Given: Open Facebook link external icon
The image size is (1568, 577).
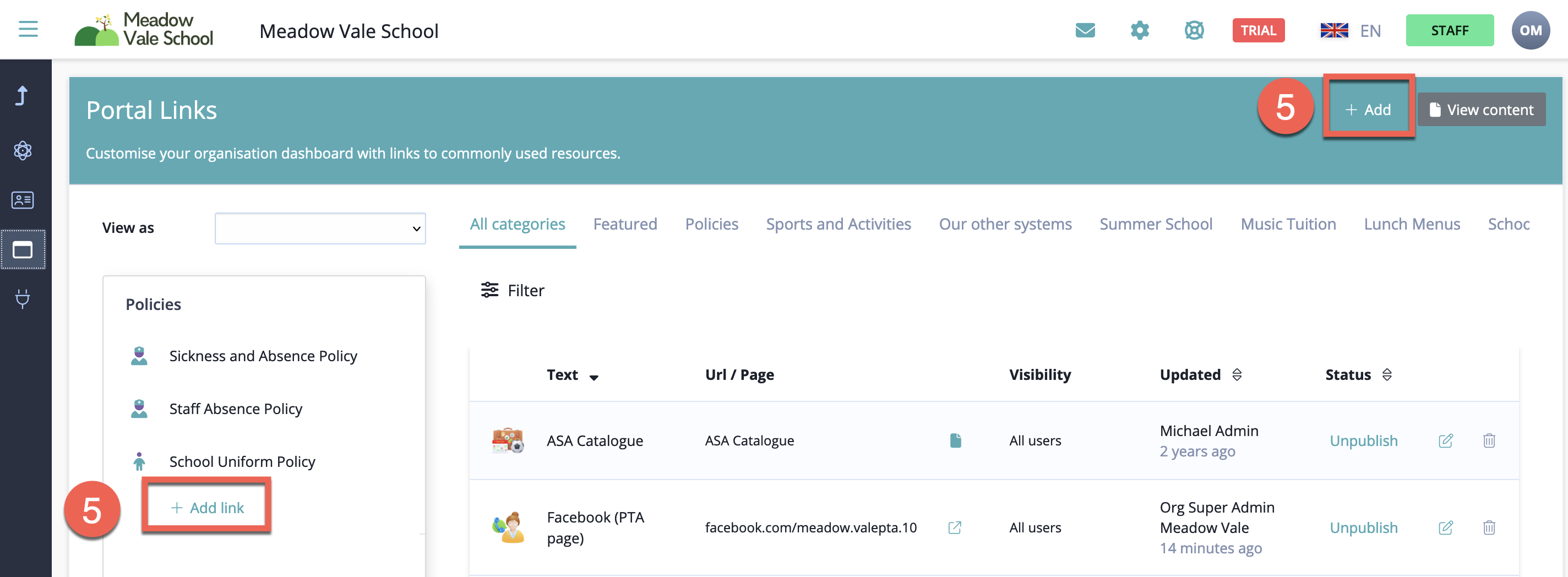Looking at the screenshot, I should [955, 527].
